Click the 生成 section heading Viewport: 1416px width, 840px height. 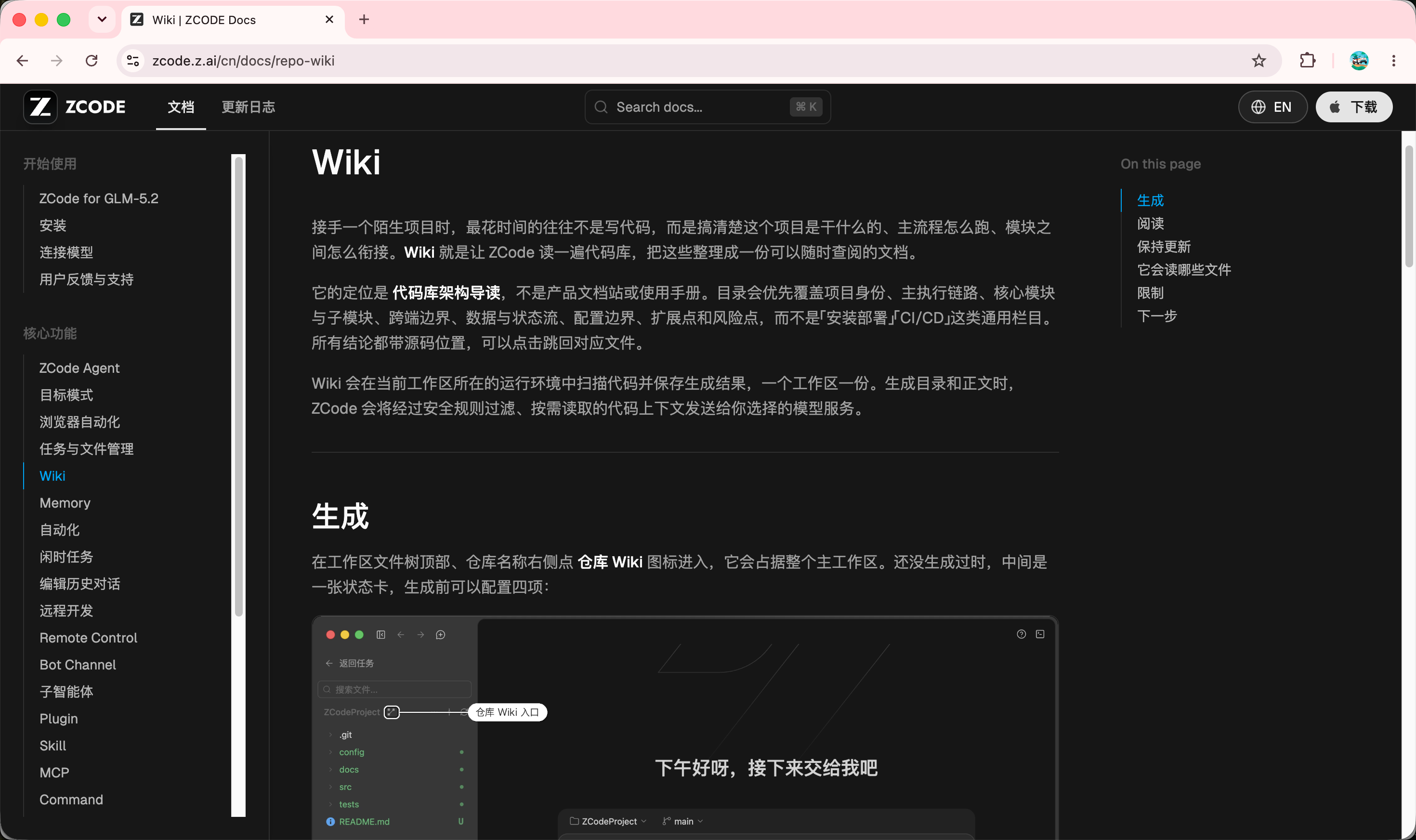(x=341, y=516)
